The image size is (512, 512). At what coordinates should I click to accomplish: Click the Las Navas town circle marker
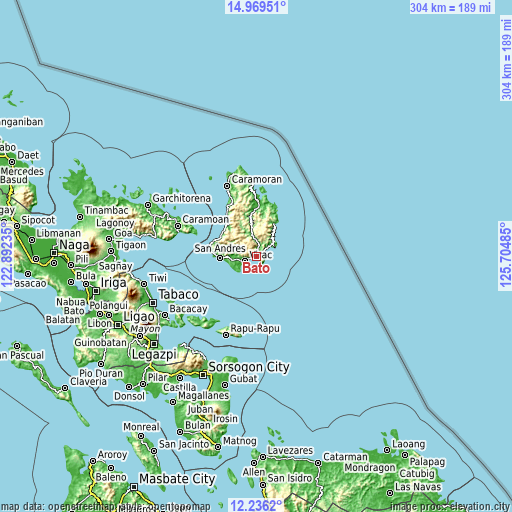390,493
